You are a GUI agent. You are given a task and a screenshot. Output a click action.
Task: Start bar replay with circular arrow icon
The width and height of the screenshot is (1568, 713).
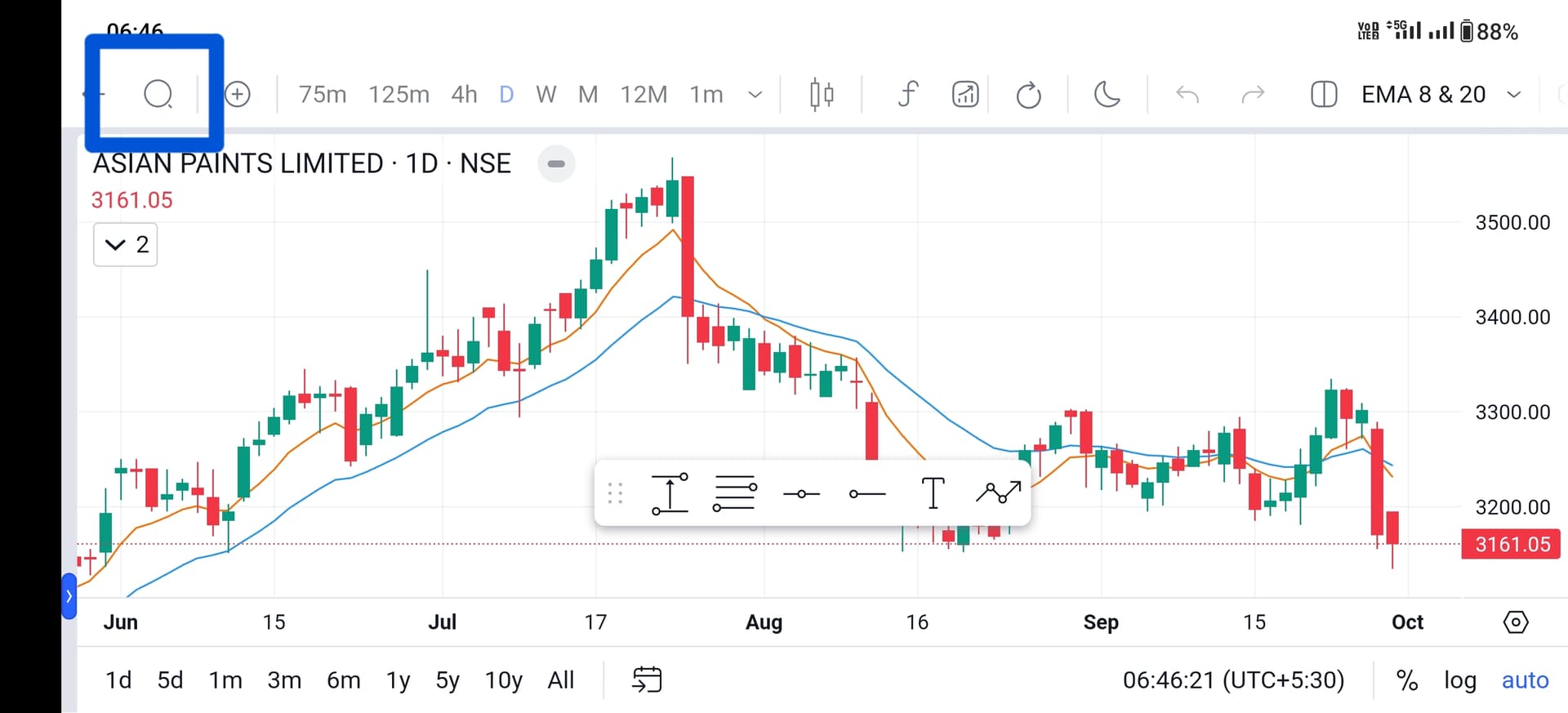pyautogui.click(x=1028, y=95)
